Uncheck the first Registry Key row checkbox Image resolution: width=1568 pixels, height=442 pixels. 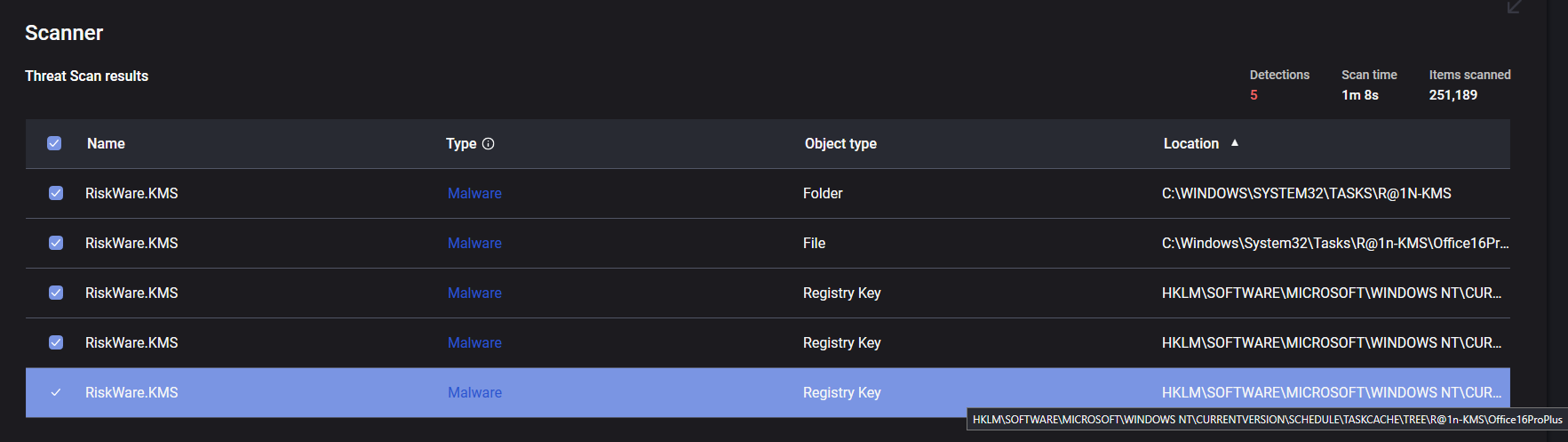pos(56,293)
